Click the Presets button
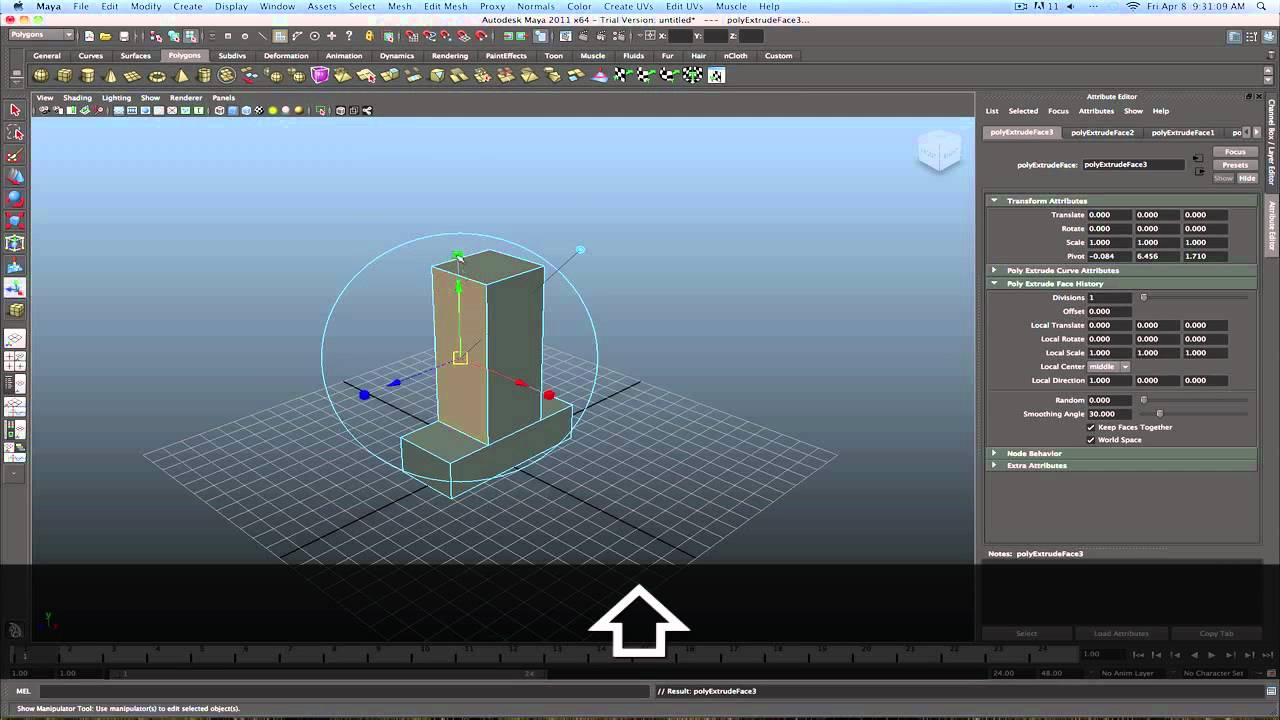 1235,165
